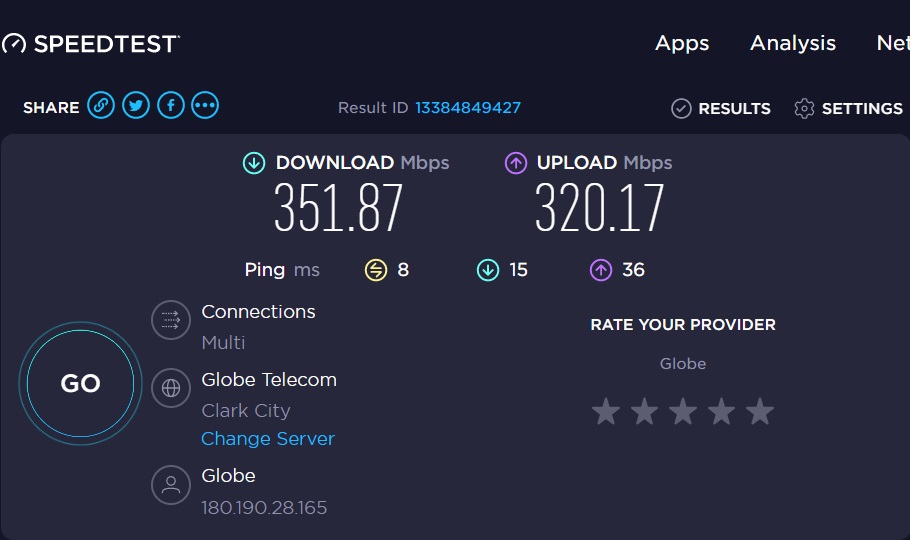The height and width of the screenshot is (540, 910).
Task: Click the Connections multi icon
Action: (171, 321)
